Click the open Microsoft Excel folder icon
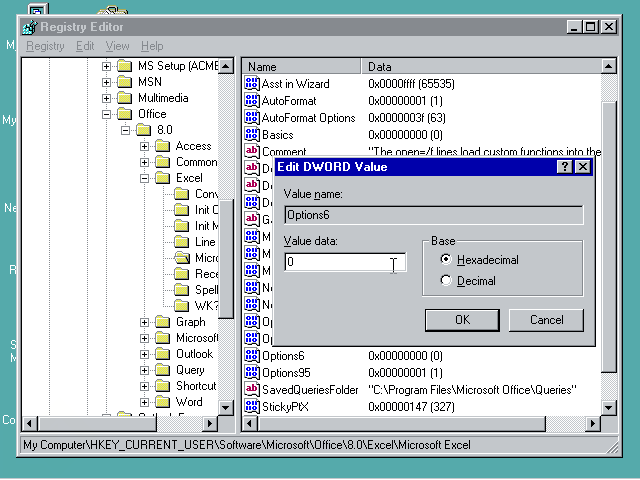This screenshot has width=640, height=480. tap(182, 258)
